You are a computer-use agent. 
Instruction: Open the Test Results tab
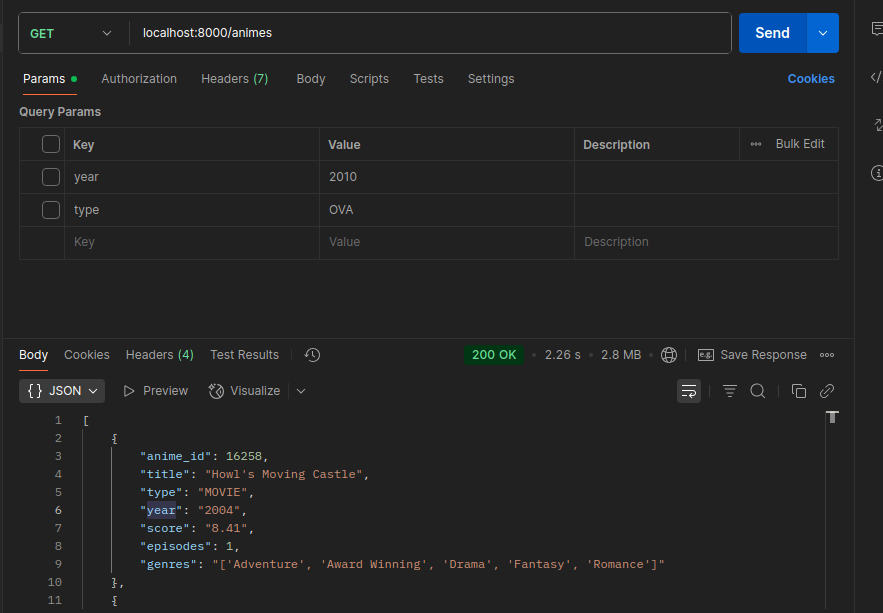pyautogui.click(x=244, y=355)
